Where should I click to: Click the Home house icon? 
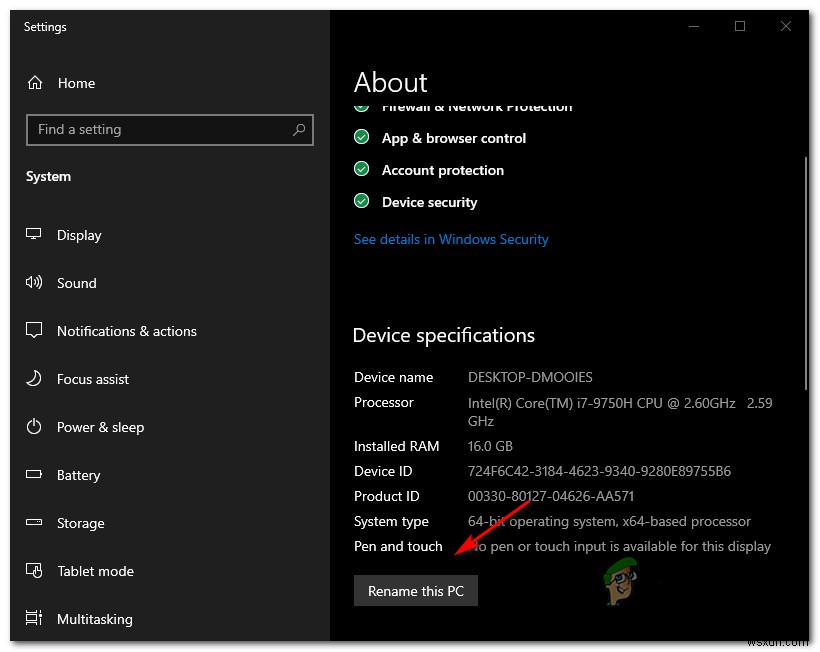point(35,83)
